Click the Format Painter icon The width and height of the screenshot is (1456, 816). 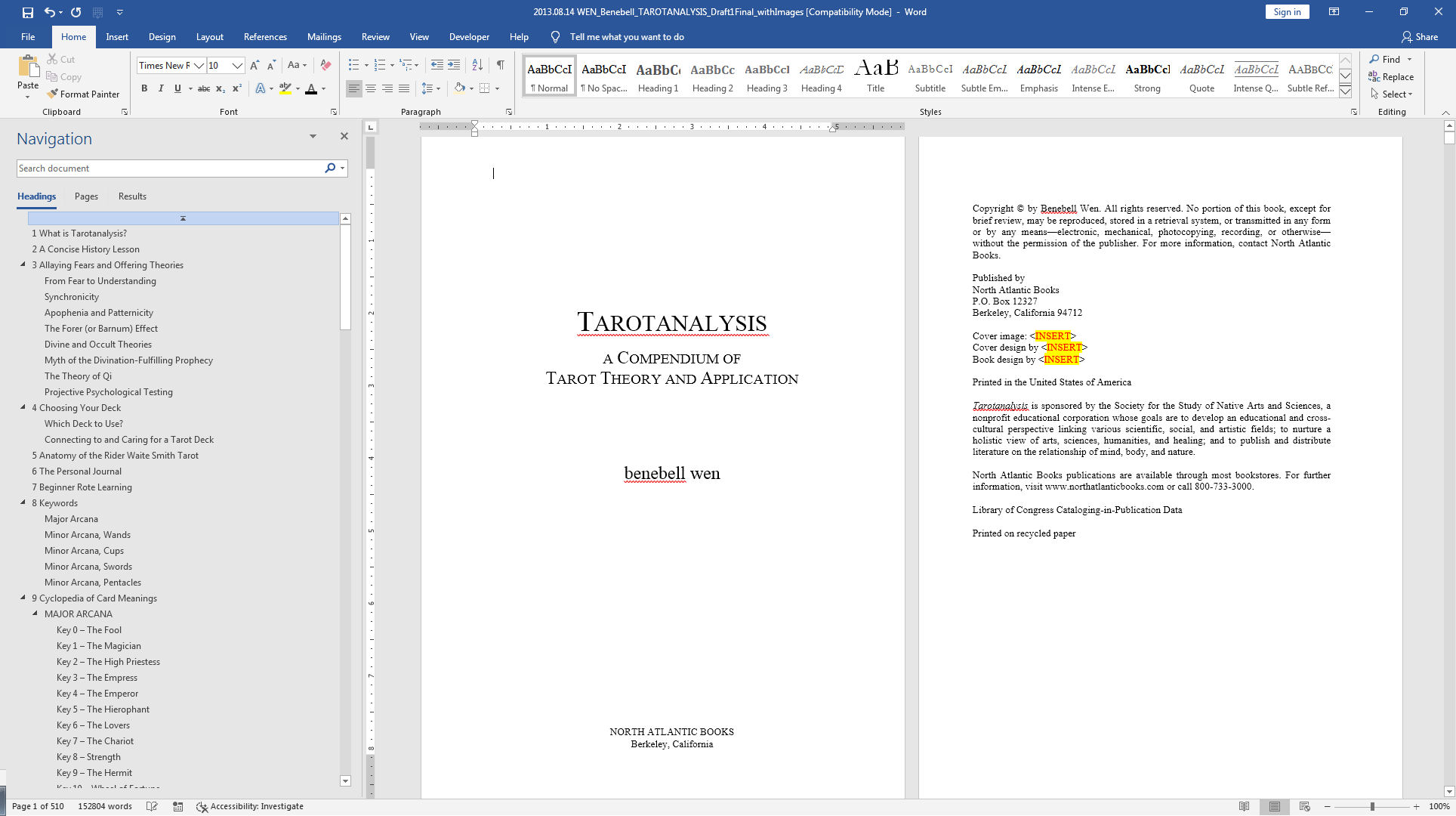pyautogui.click(x=53, y=94)
